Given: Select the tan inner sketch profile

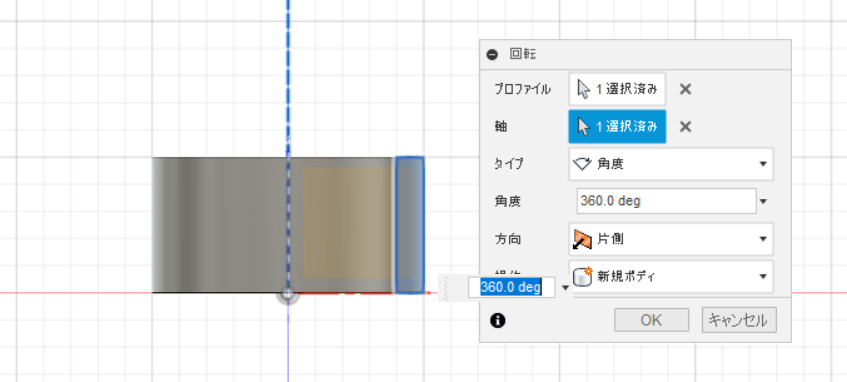Looking at the screenshot, I should click(347, 222).
